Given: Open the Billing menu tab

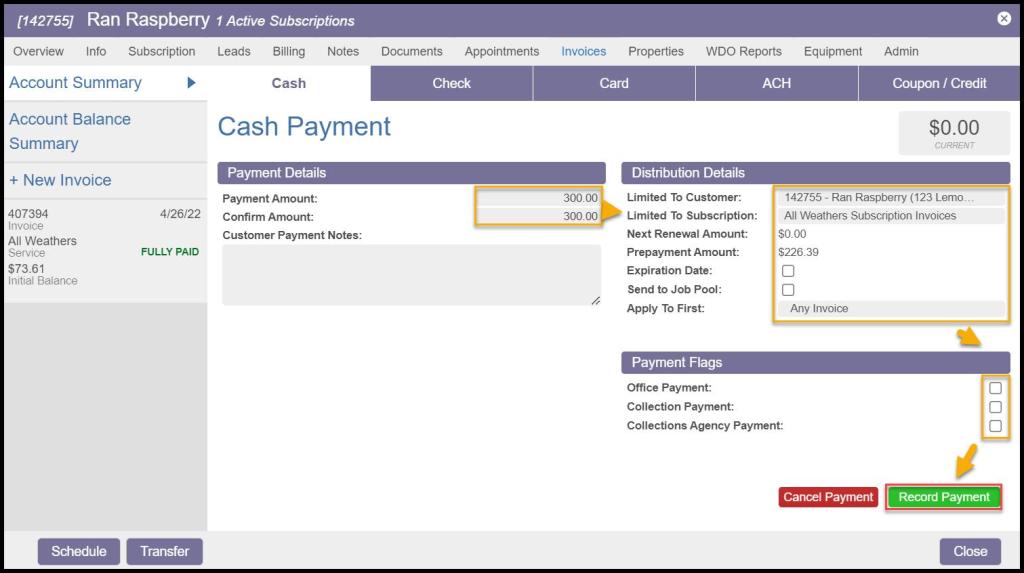Looking at the screenshot, I should [x=289, y=51].
